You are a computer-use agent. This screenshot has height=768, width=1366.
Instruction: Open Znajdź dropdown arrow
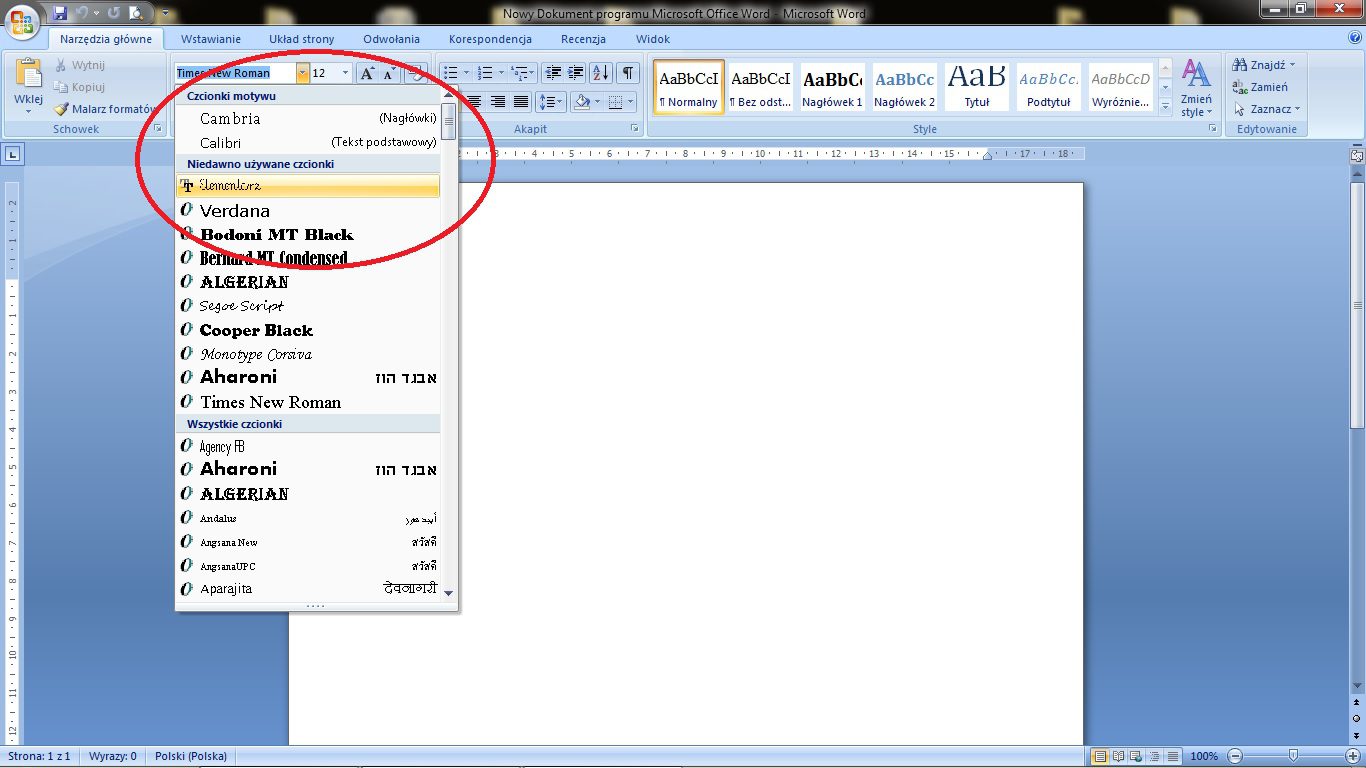[x=1292, y=65]
